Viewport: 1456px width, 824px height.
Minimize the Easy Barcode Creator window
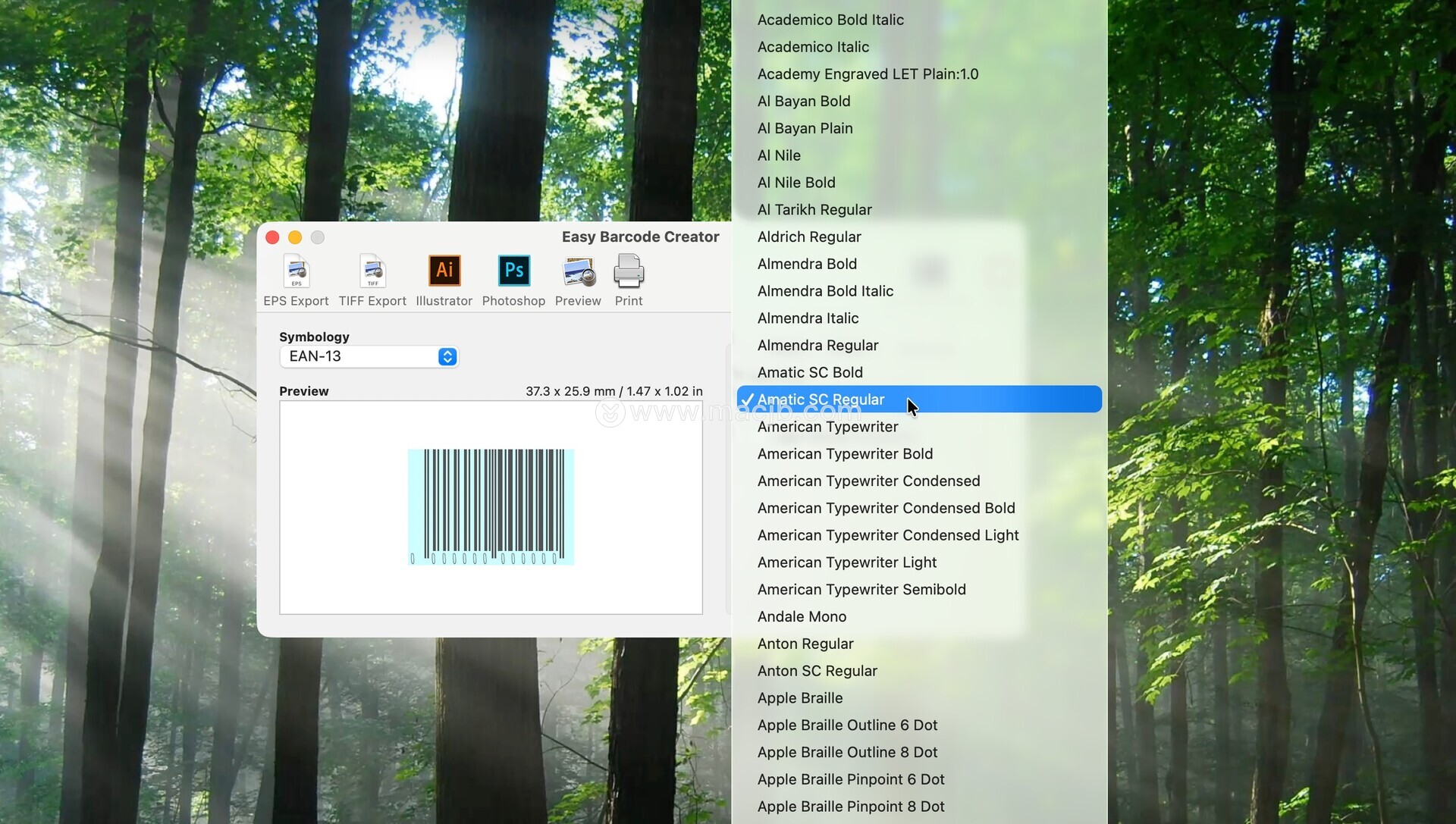click(x=295, y=237)
